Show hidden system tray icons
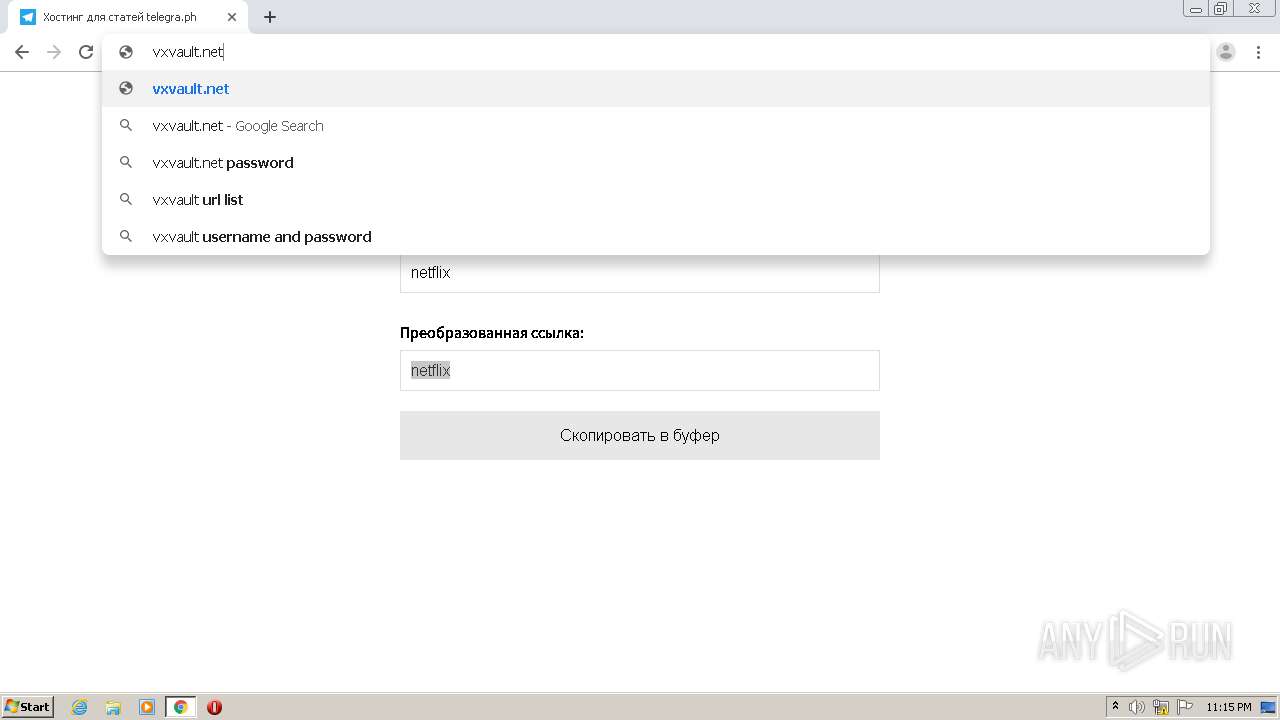 [1115, 707]
